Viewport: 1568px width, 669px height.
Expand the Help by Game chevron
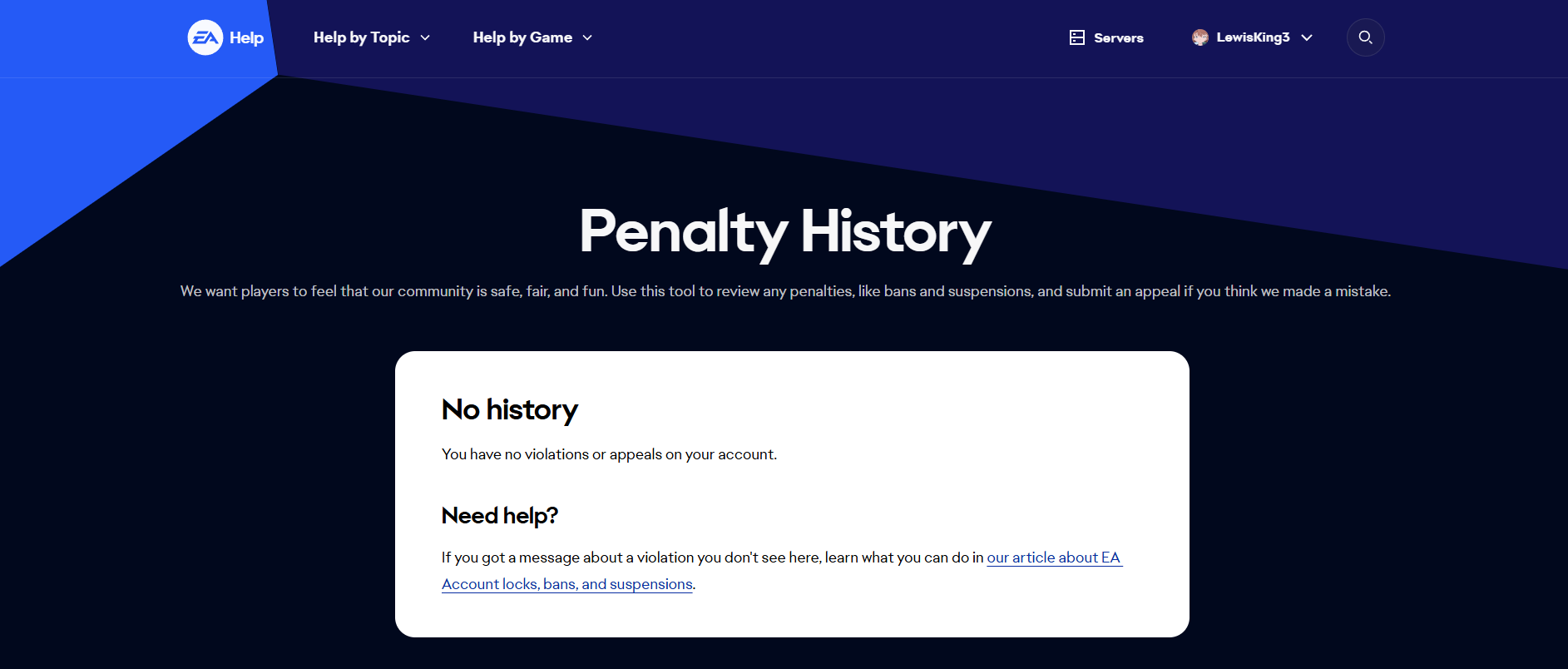[x=587, y=37]
